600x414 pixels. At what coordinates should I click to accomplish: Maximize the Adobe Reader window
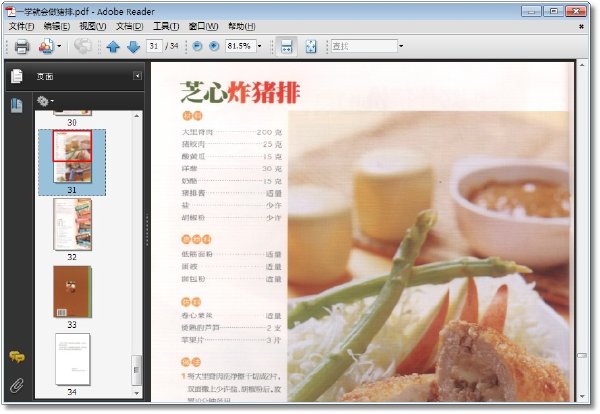(553, 11)
